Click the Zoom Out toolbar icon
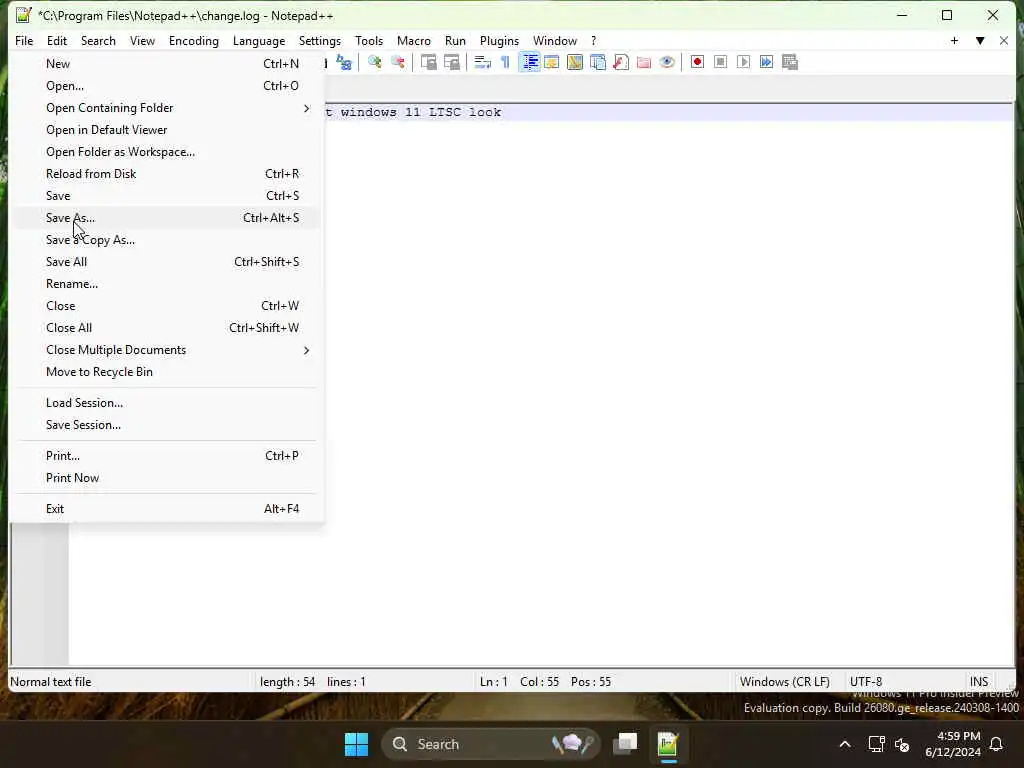The height and width of the screenshot is (768, 1024). (x=398, y=62)
